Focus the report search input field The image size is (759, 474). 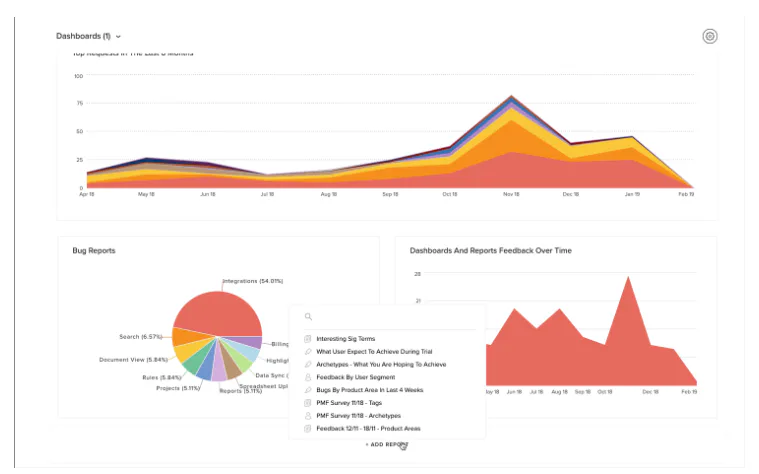(390, 317)
